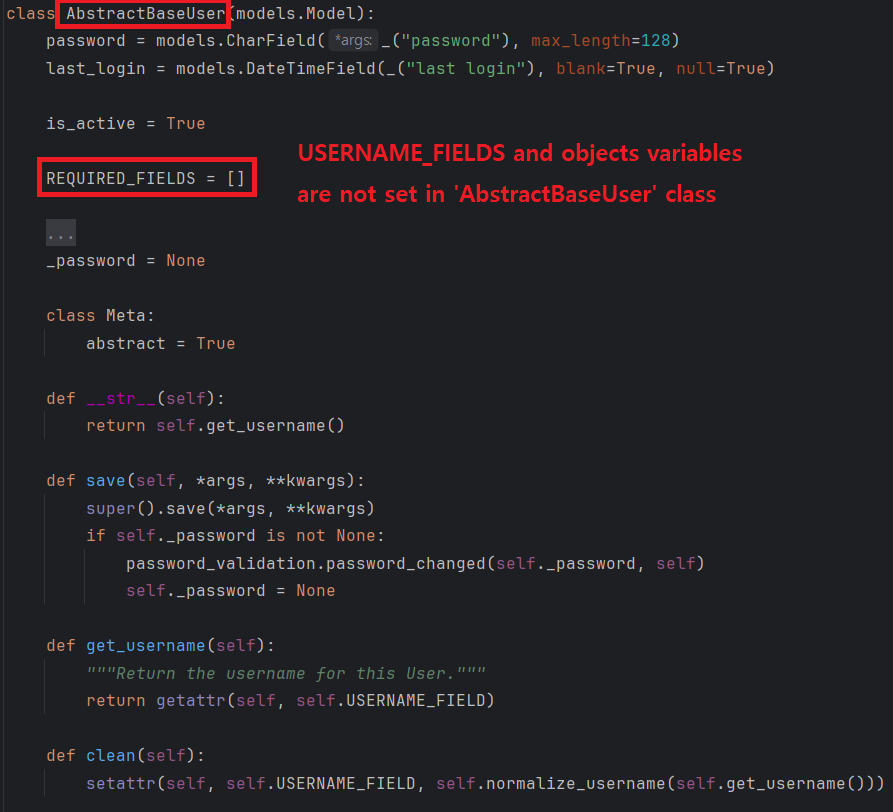Screen dimensions: 893x812
Task: Click the save method definition name
Action: [105, 480]
